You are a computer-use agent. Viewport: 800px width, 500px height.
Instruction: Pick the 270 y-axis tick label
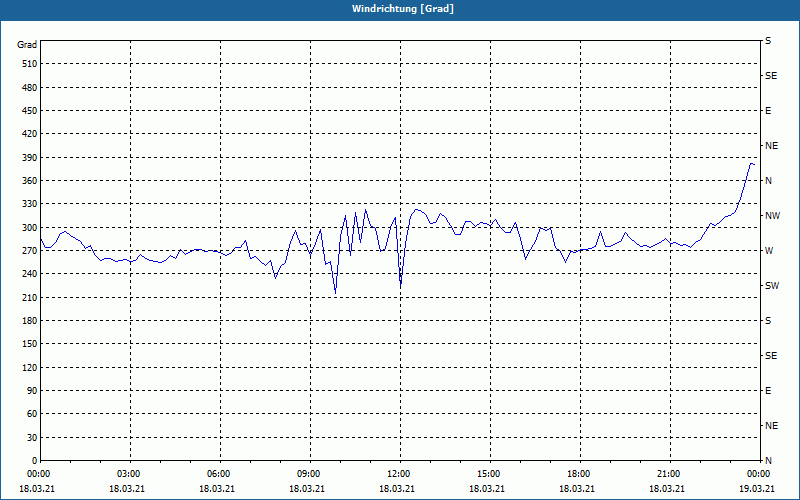[x=30, y=251]
